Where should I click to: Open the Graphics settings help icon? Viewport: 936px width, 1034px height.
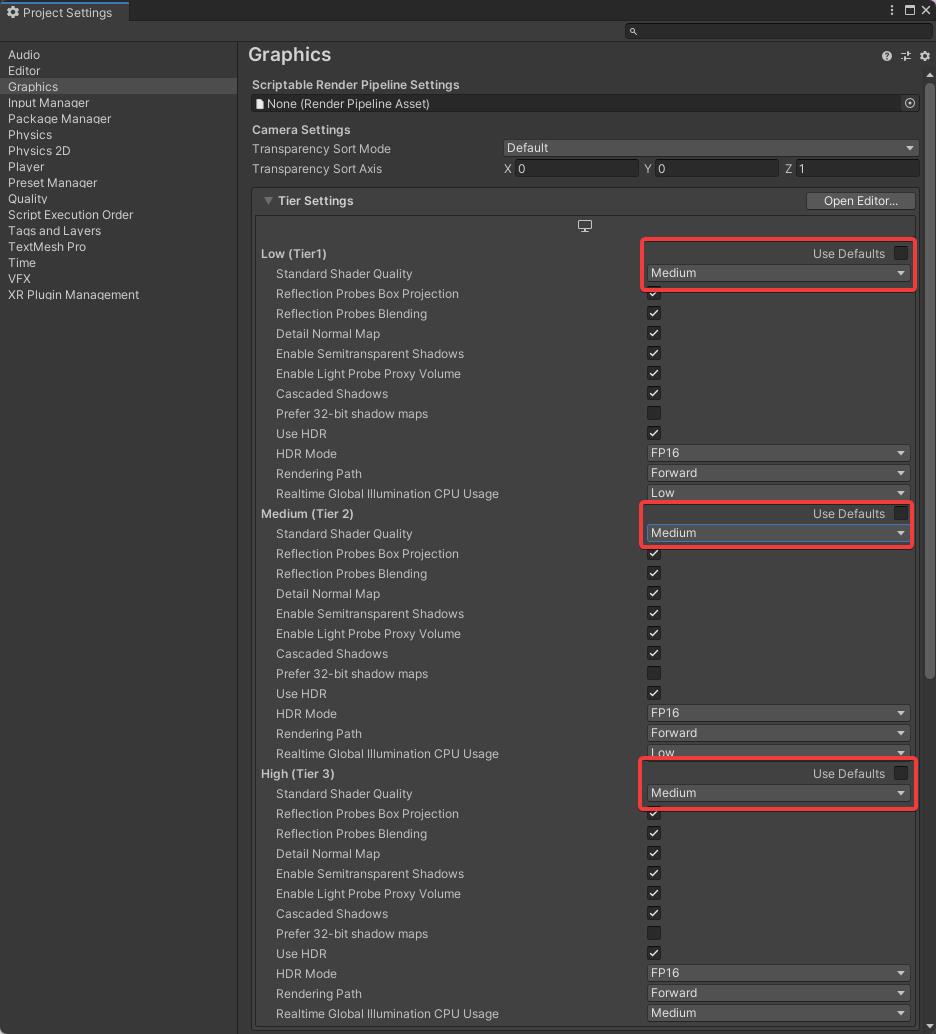coord(886,56)
